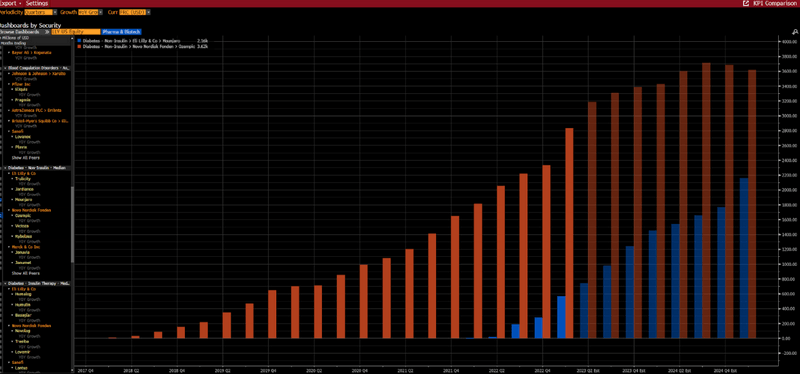Select Tresiba in the tree
Screen dimensions: 800x374
22,341
